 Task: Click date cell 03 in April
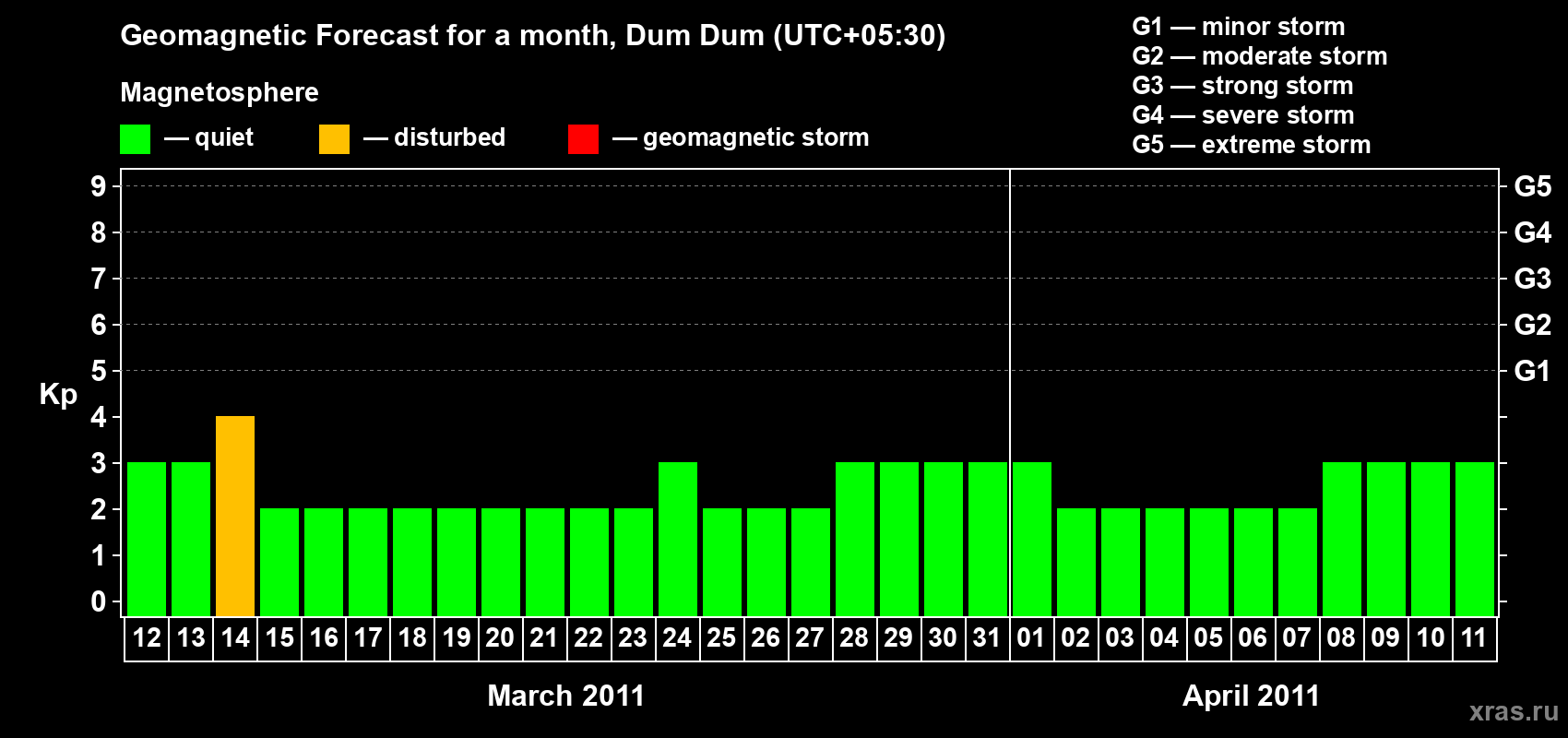1121,638
